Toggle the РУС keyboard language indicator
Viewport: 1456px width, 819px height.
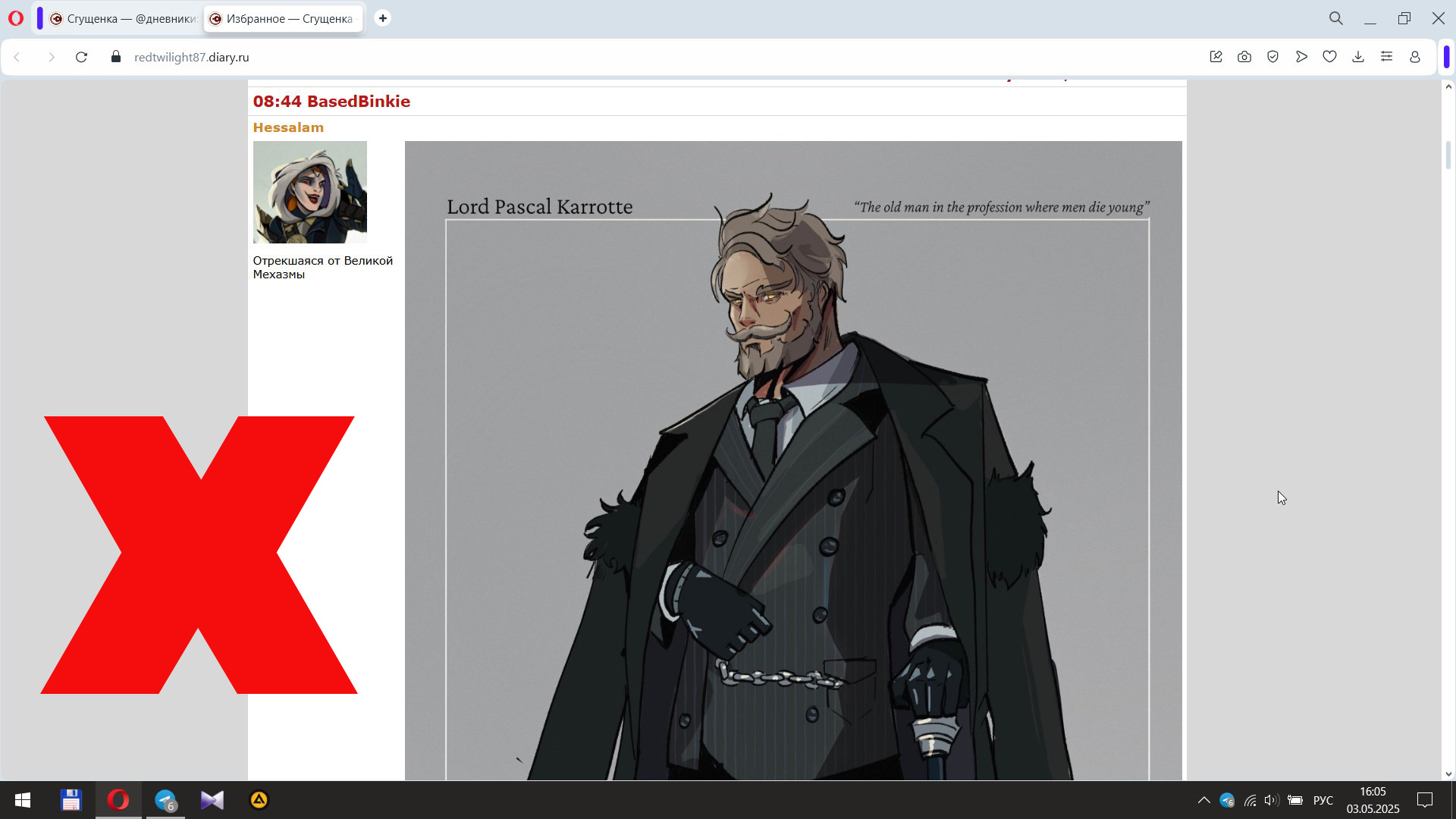pyautogui.click(x=1323, y=800)
